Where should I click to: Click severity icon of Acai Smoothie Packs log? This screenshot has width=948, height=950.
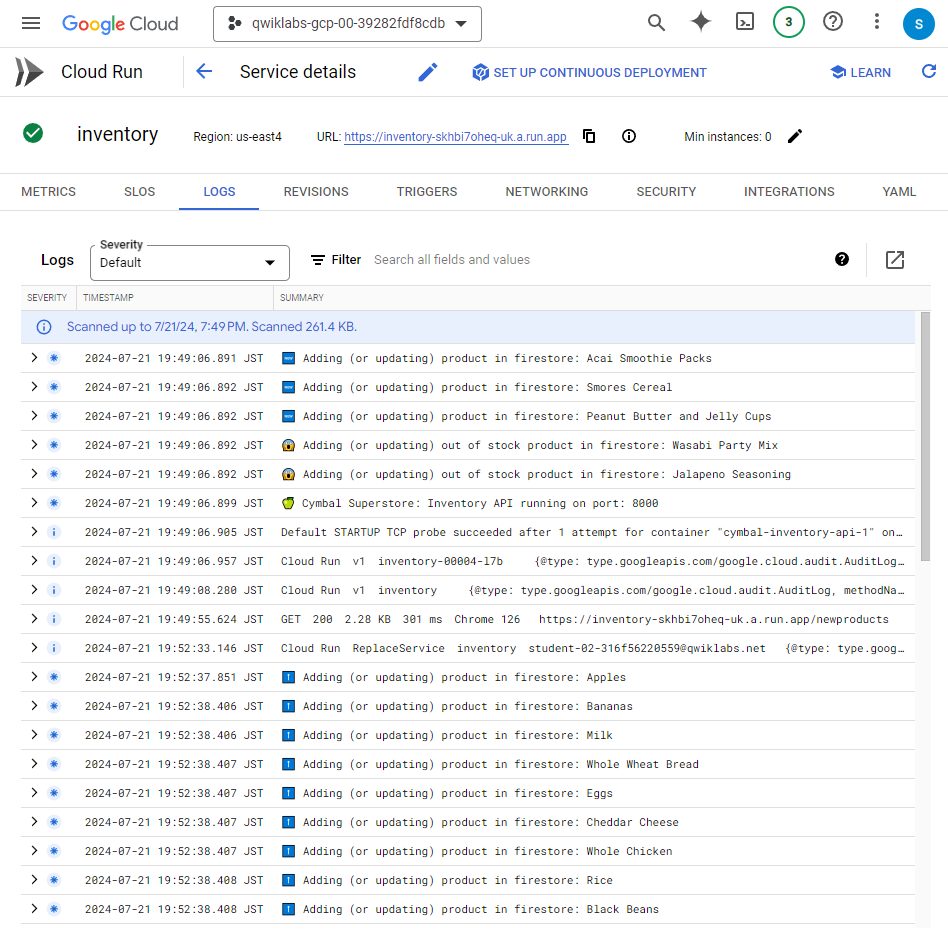[x=54, y=358]
